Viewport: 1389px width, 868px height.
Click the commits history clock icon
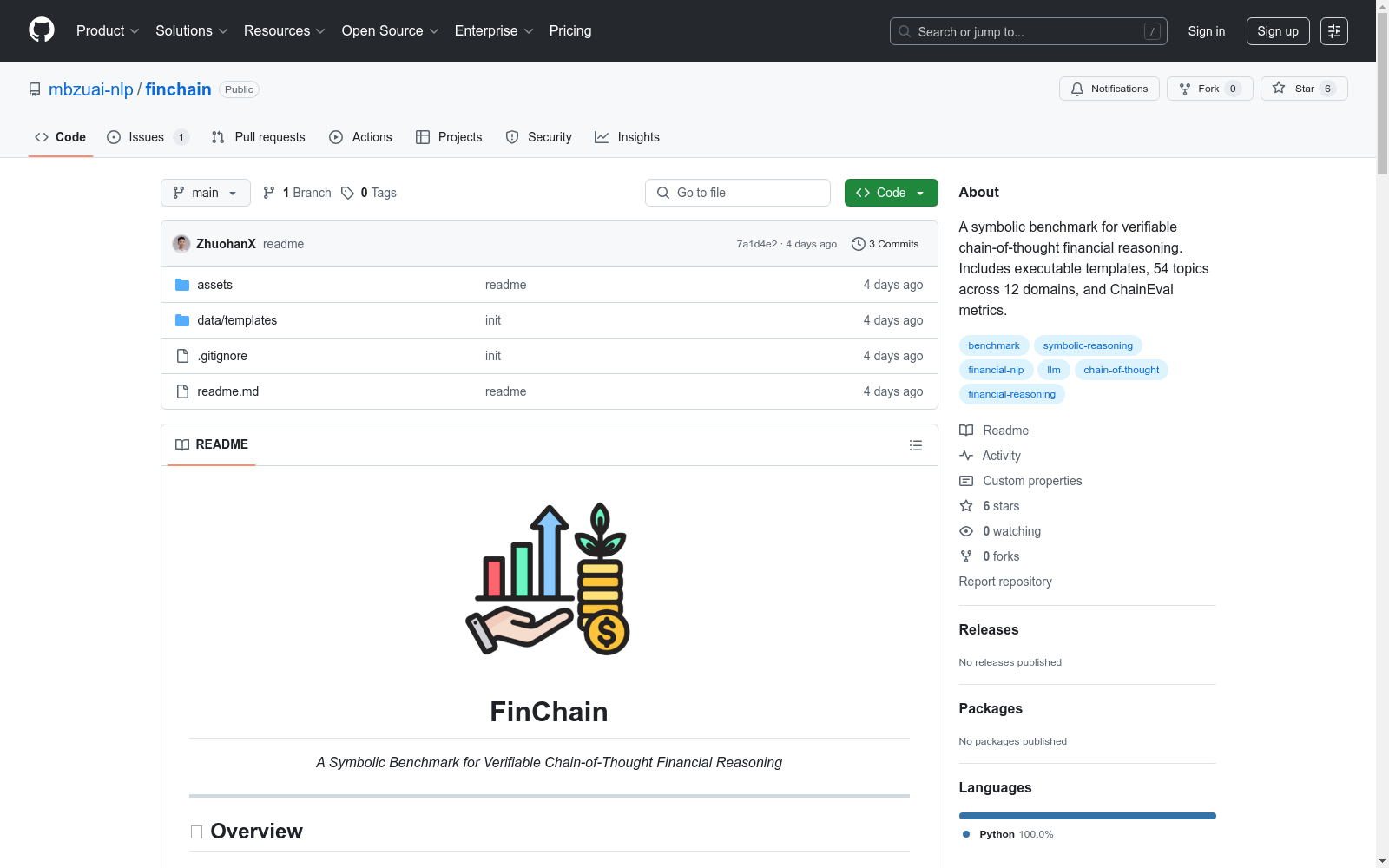[859, 244]
